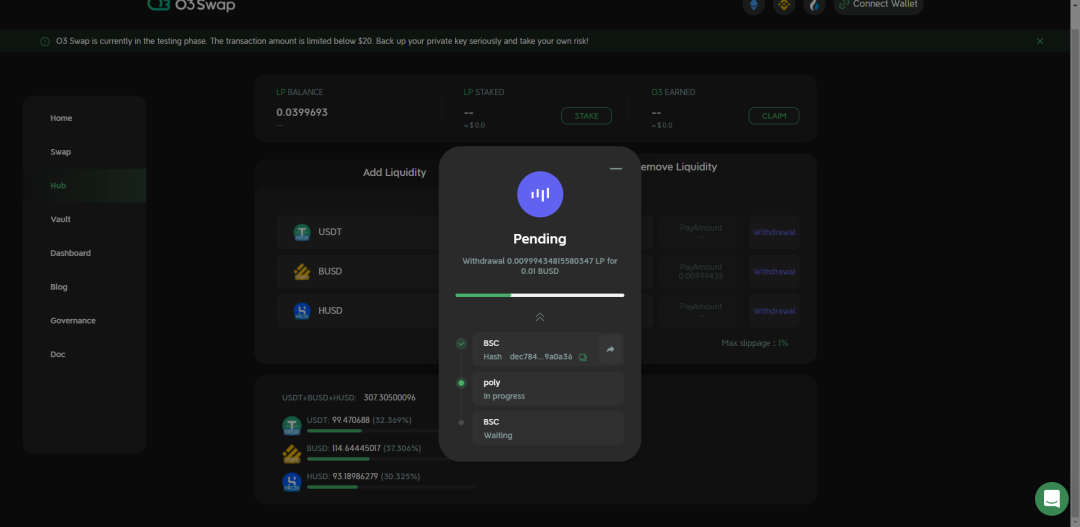Click the BSC Waiting step
The height and width of the screenshot is (527, 1080).
[x=548, y=428]
